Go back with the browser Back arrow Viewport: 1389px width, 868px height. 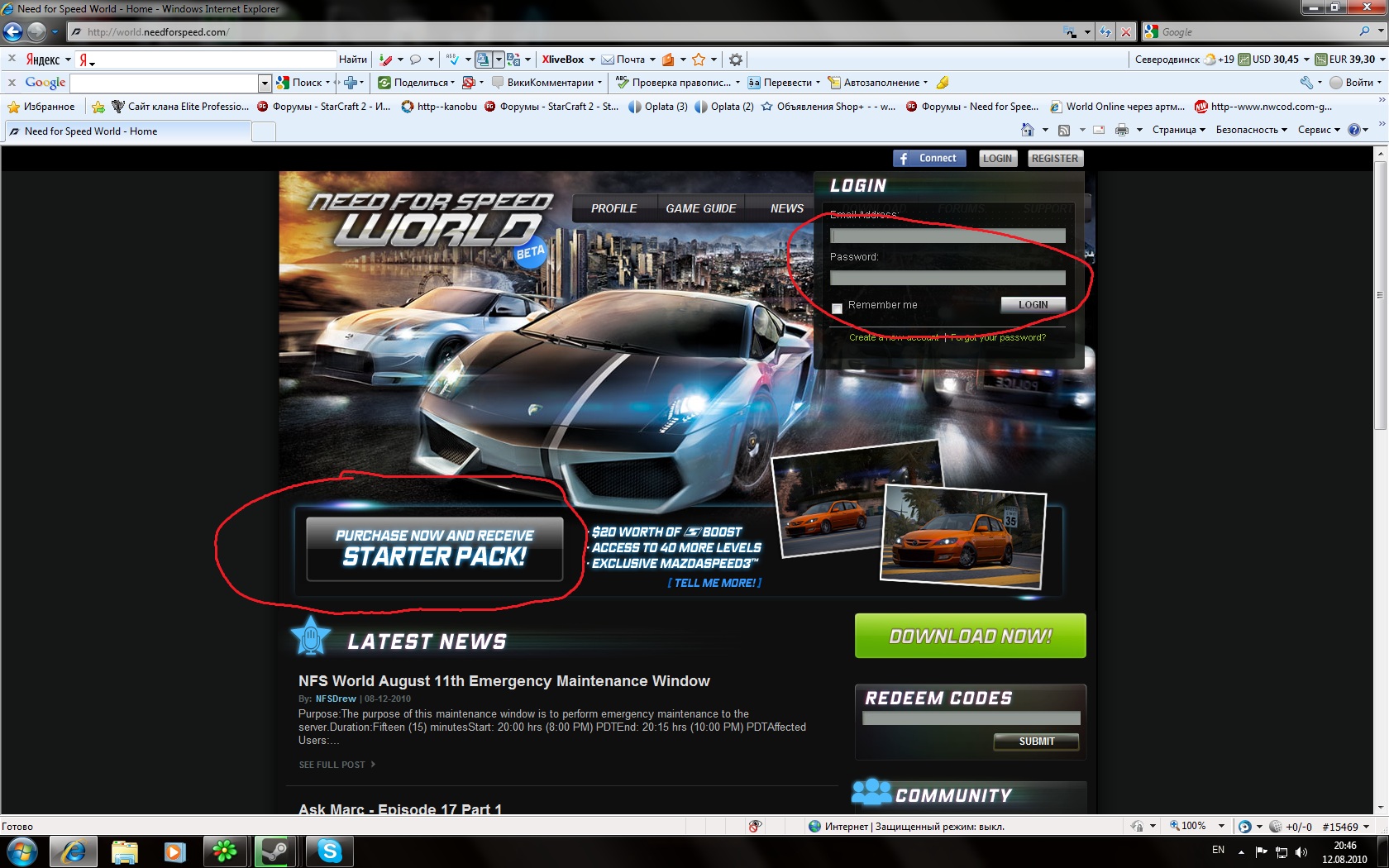click(13, 32)
